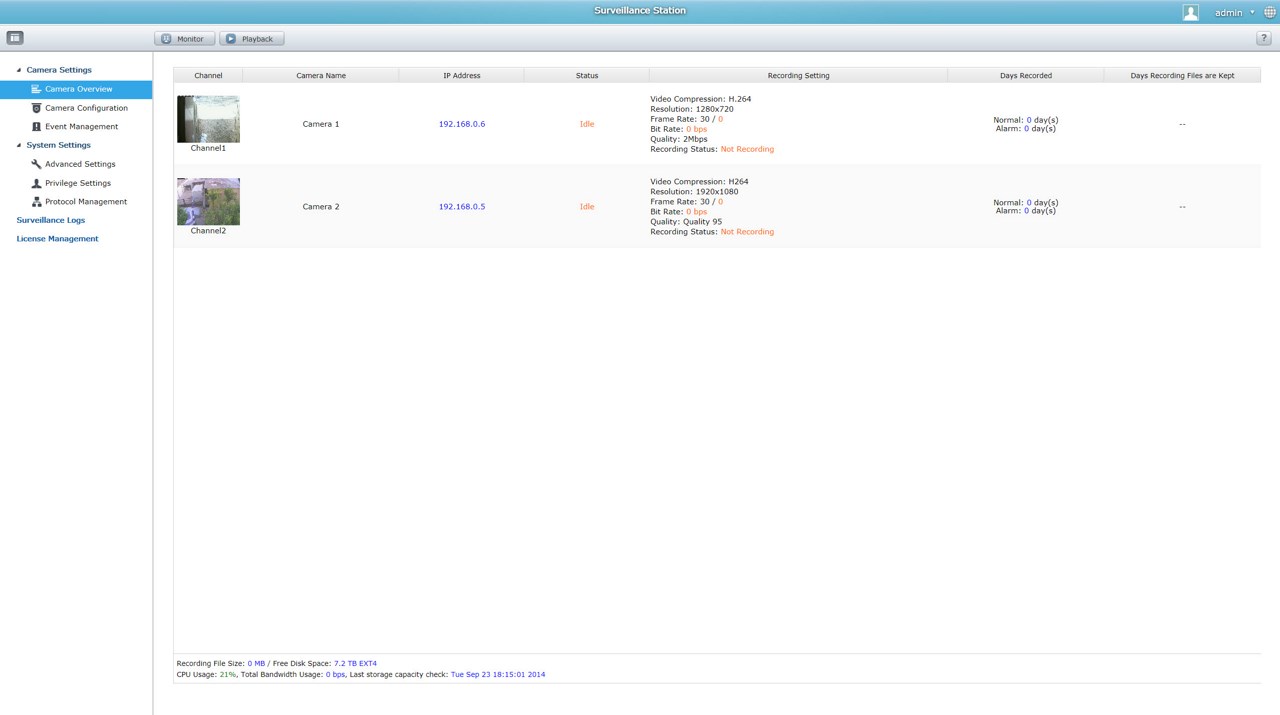Open Surveillance Logs page
This screenshot has width=1280, height=715.
point(51,220)
